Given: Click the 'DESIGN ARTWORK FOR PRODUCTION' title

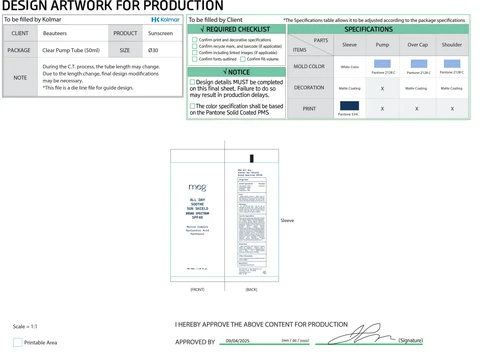Looking at the screenshot, I should click(112, 6).
